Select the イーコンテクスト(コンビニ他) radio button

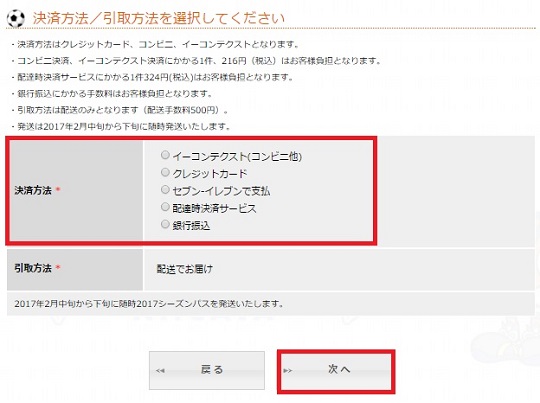pyautogui.click(x=165, y=155)
